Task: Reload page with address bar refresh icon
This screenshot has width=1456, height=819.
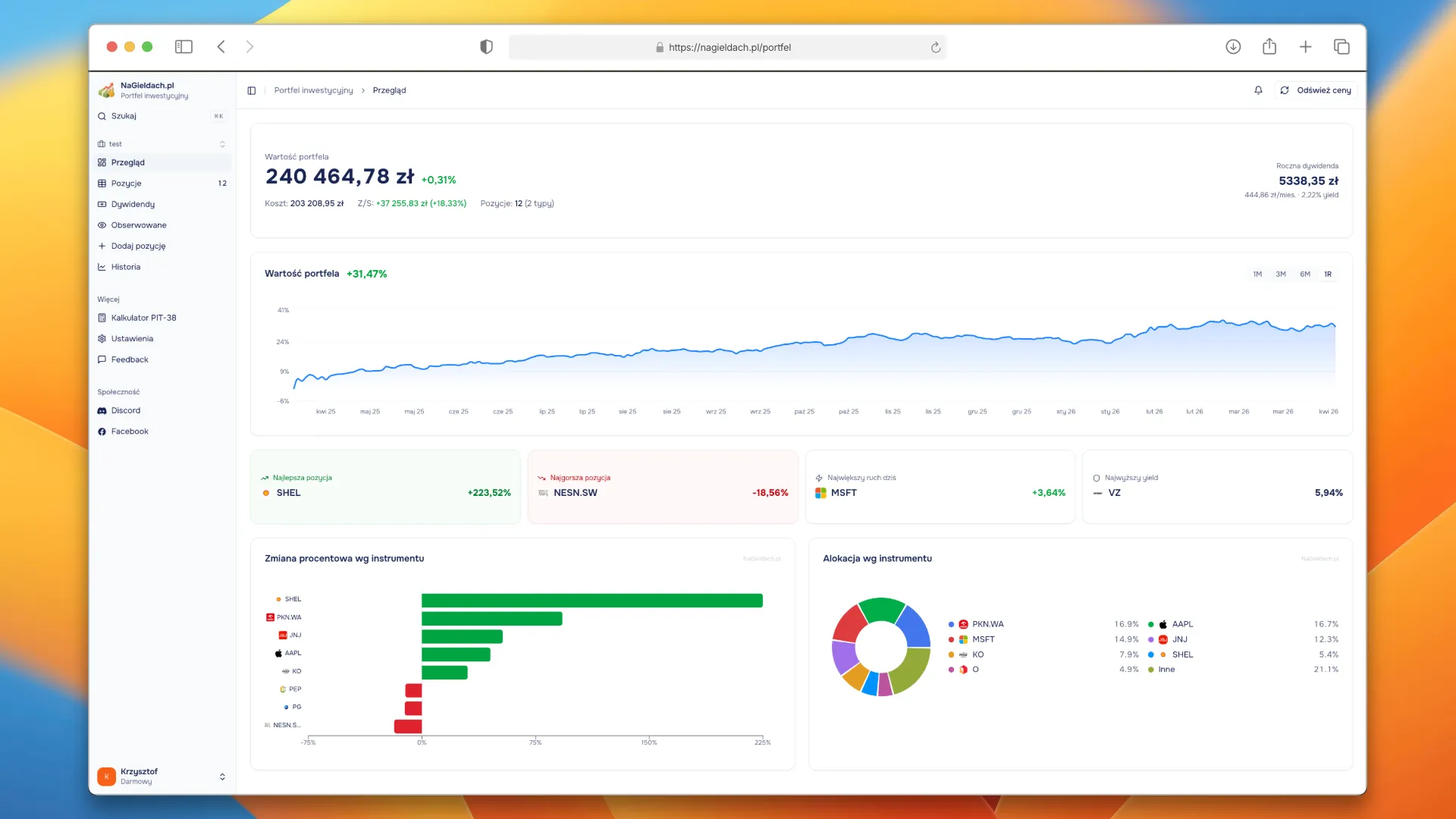Action: [x=936, y=47]
